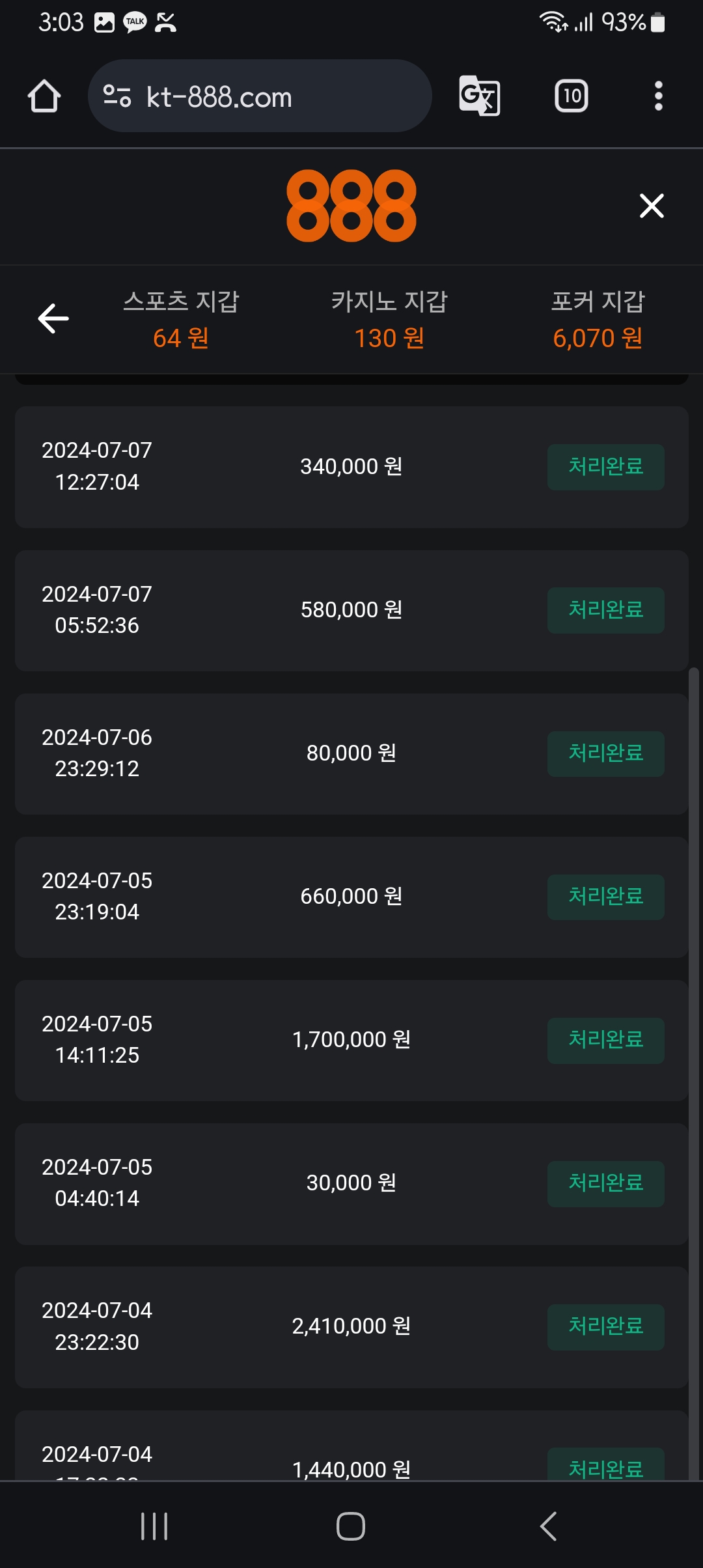This screenshot has height=1568, width=703.
Task: Tap 처리완료 status for 340,000 원 entry
Action: point(605,467)
